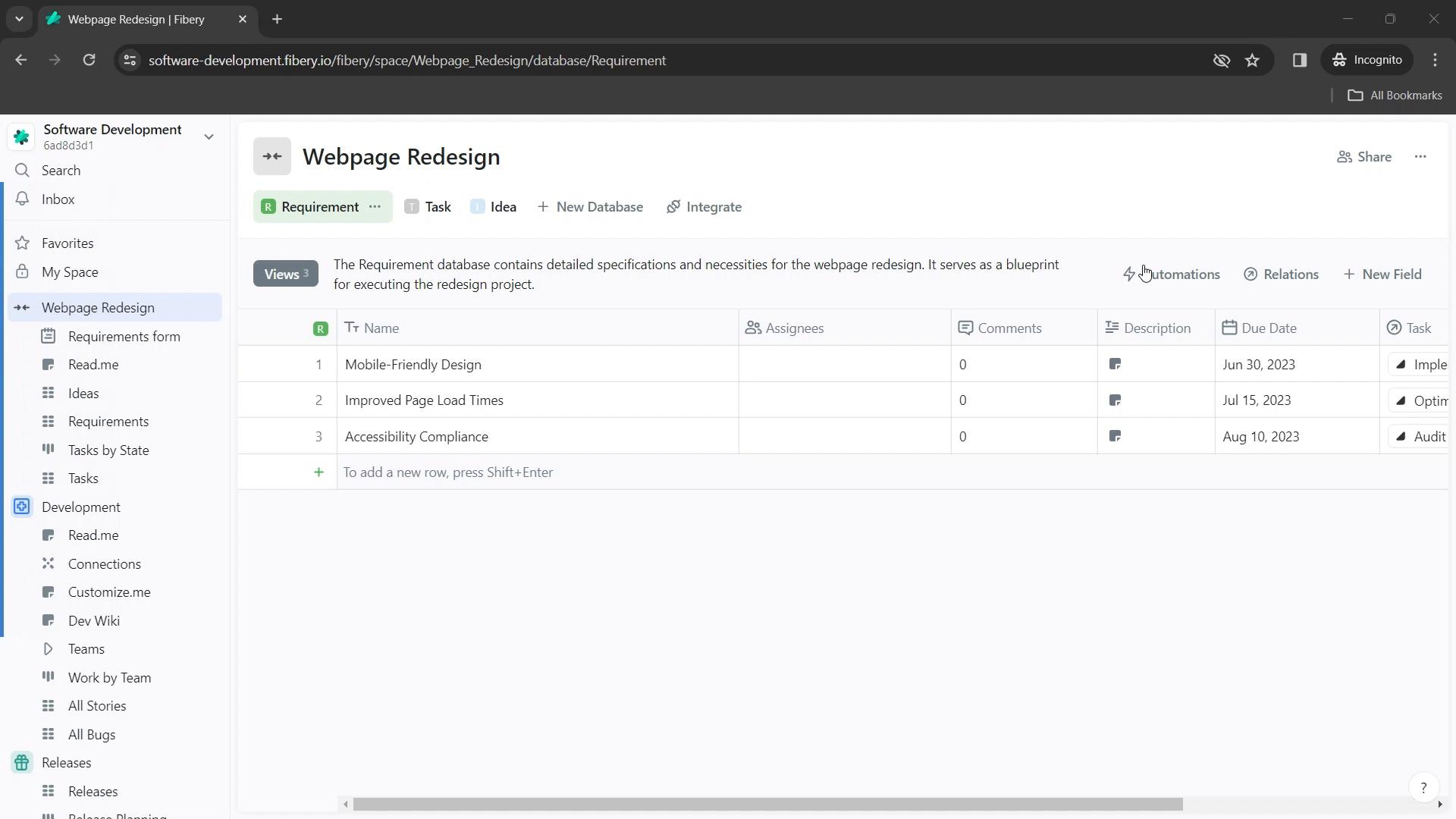Click the Accessibility Compliance row entry
Viewport: 1456px width, 819px height.
418,437
